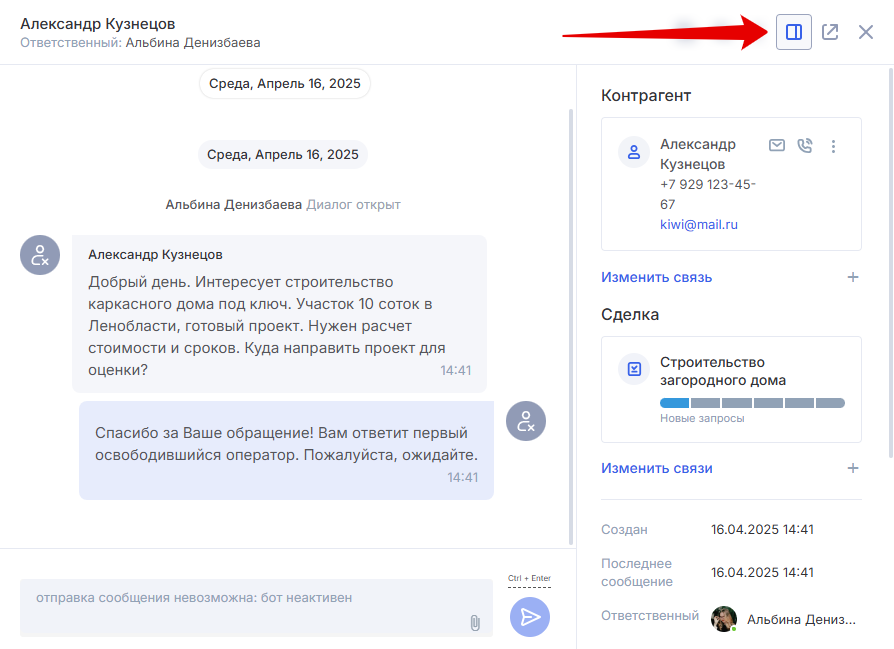Viewport: 894px width, 649px height.
Task: Click the 'Изменить связи' link
Action: (656, 468)
